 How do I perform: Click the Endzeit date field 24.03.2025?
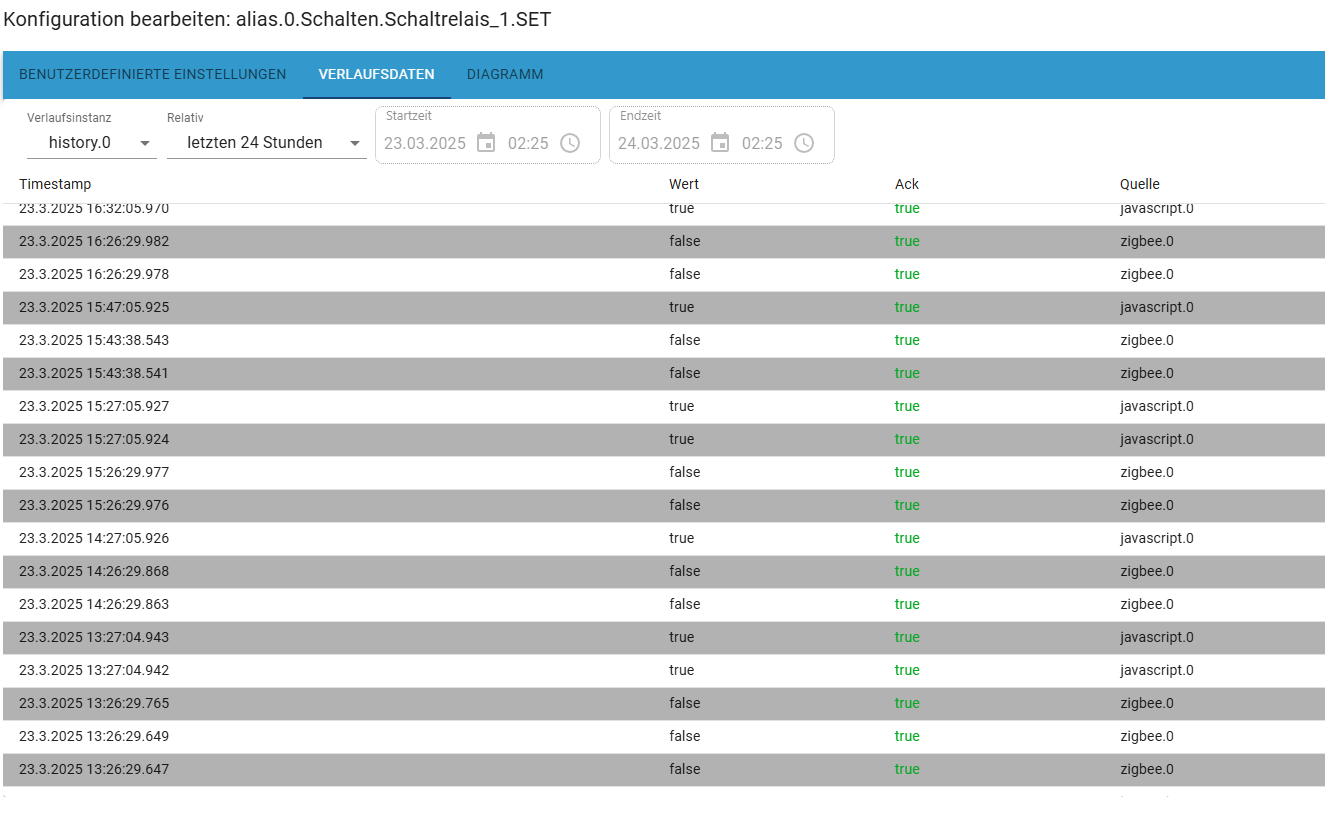coord(659,143)
